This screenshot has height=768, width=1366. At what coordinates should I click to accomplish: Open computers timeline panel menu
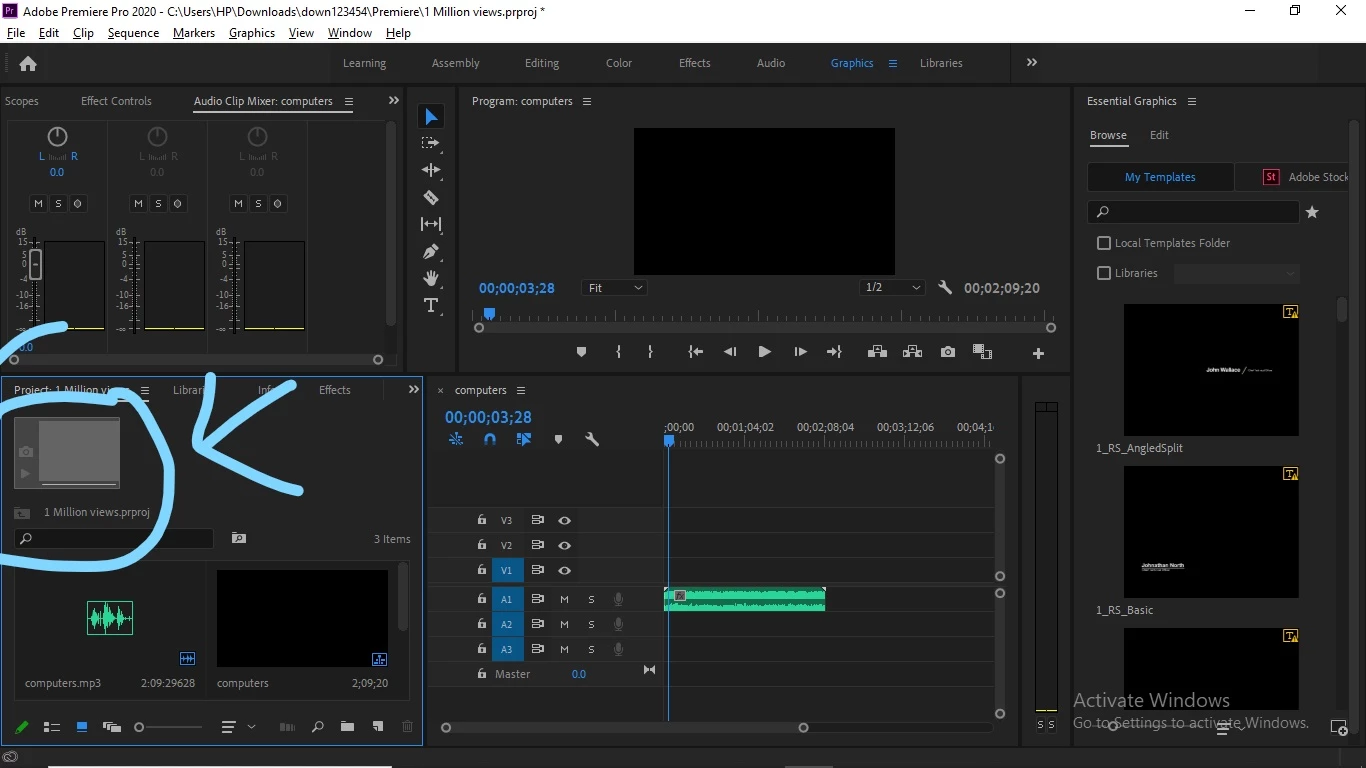(x=521, y=390)
